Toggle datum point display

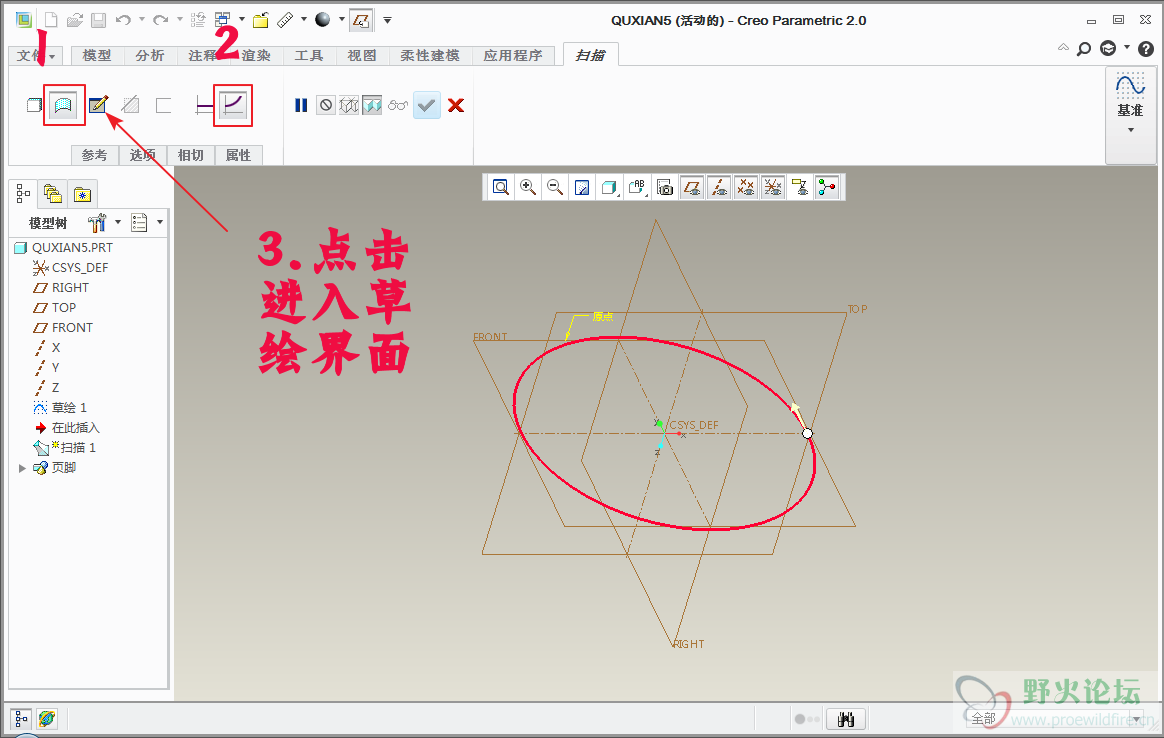click(x=745, y=187)
